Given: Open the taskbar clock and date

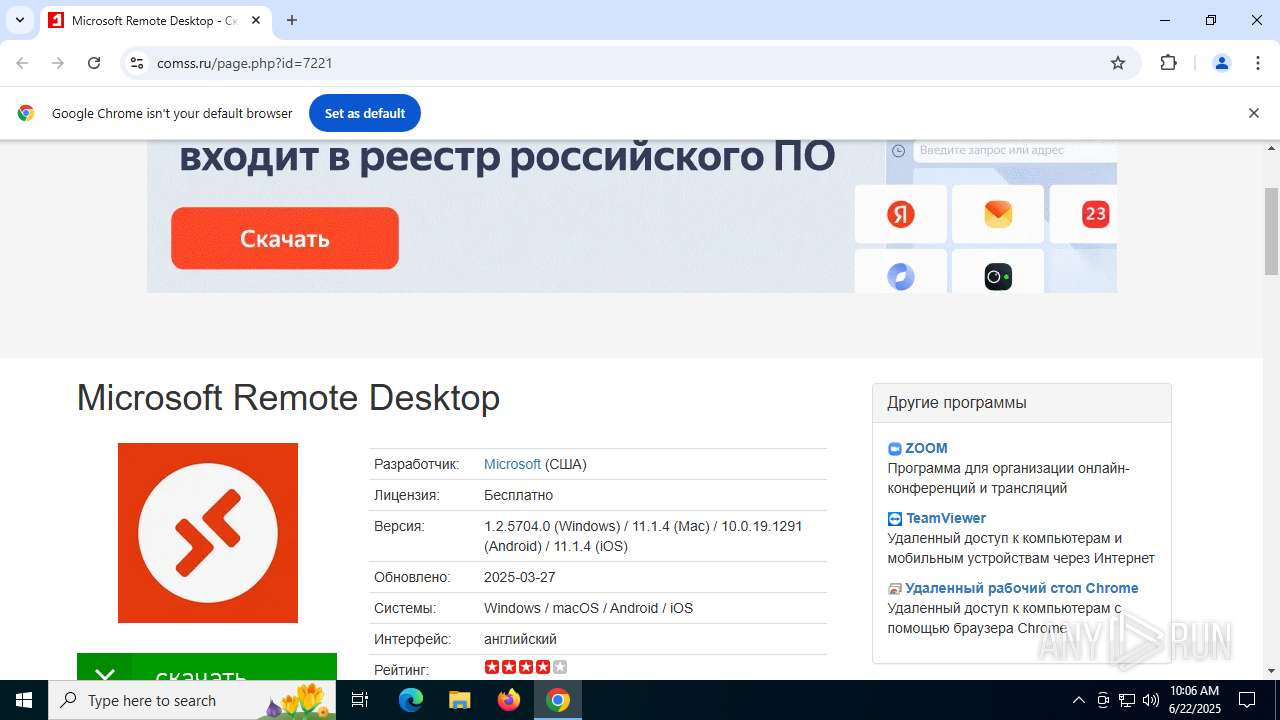Looking at the screenshot, I should pyautogui.click(x=1194, y=700).
